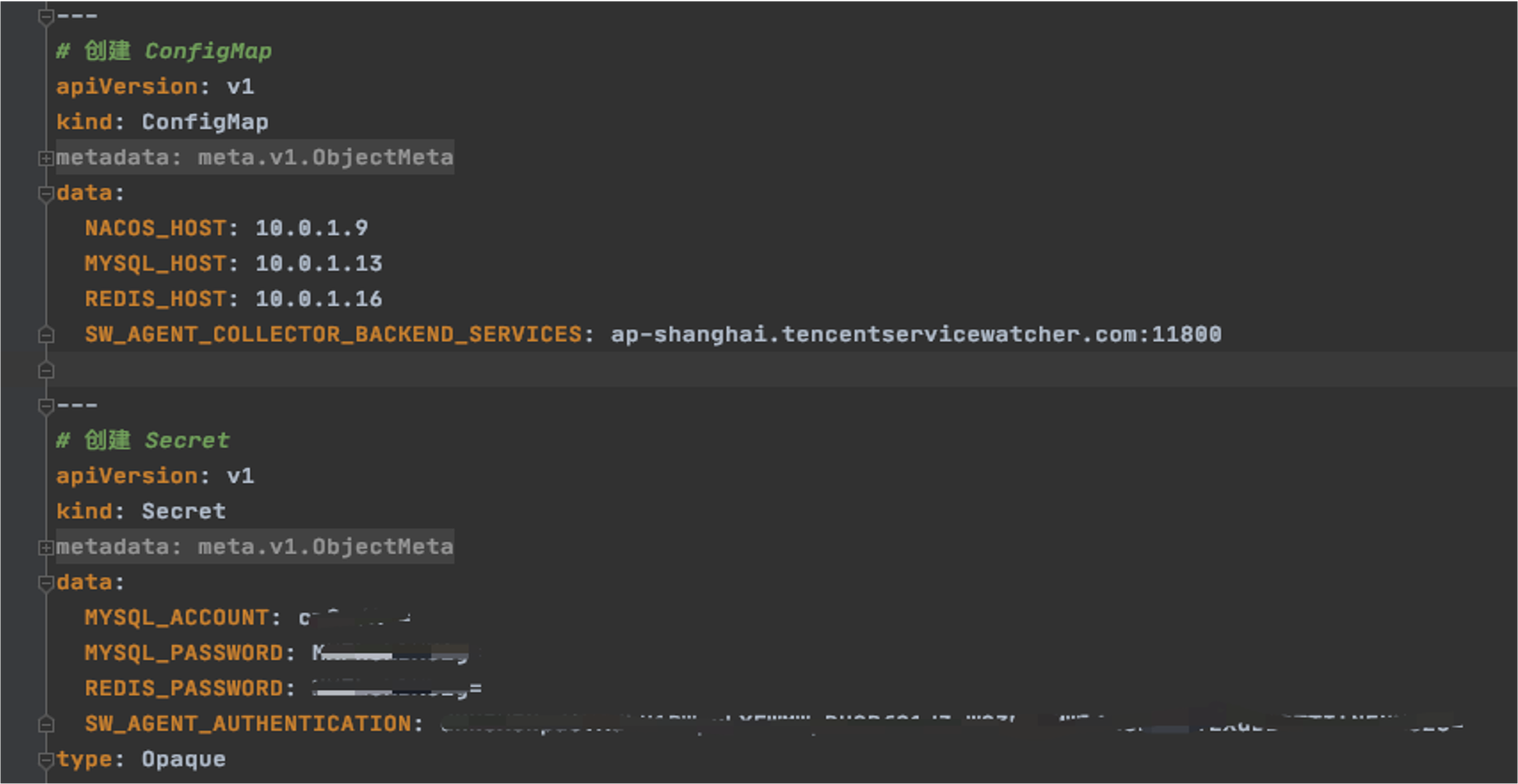Click the ap-shanghai.tencentservicewatcher.com:11800 value

click(x=915, y=334)
